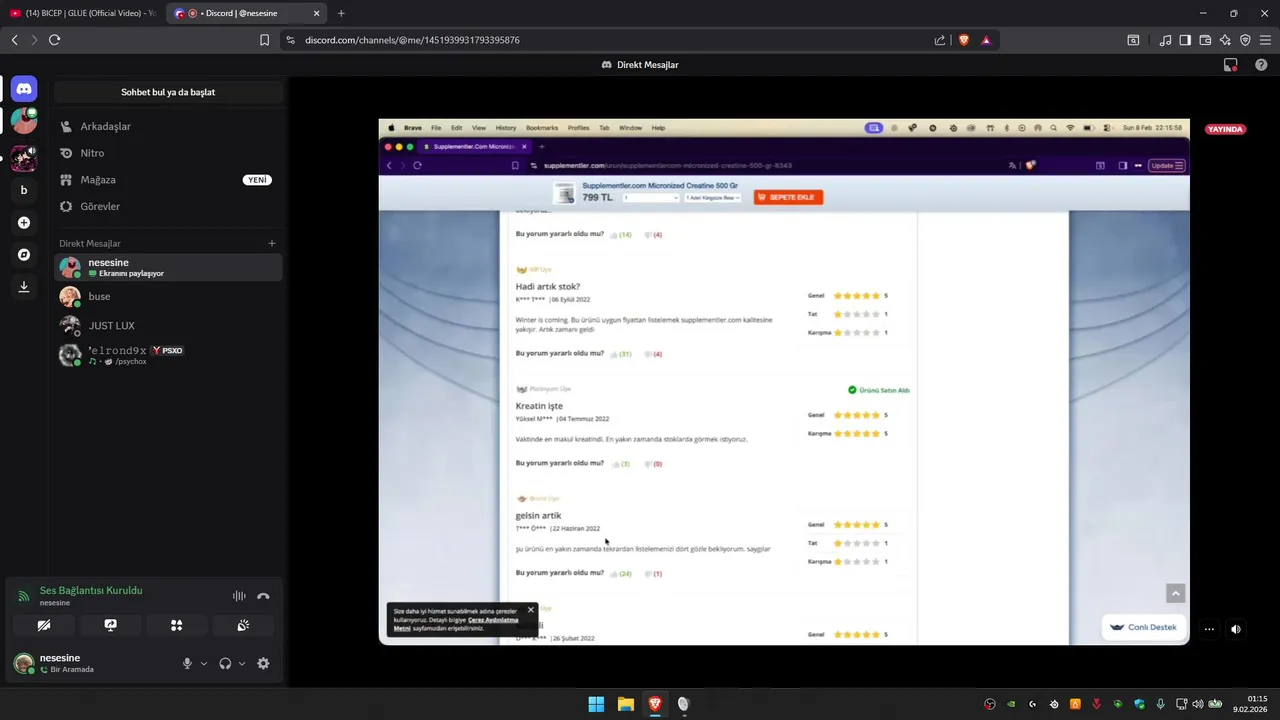Share this page from address bar
This screenshot has width=1280, height=720.
(940, 40)
